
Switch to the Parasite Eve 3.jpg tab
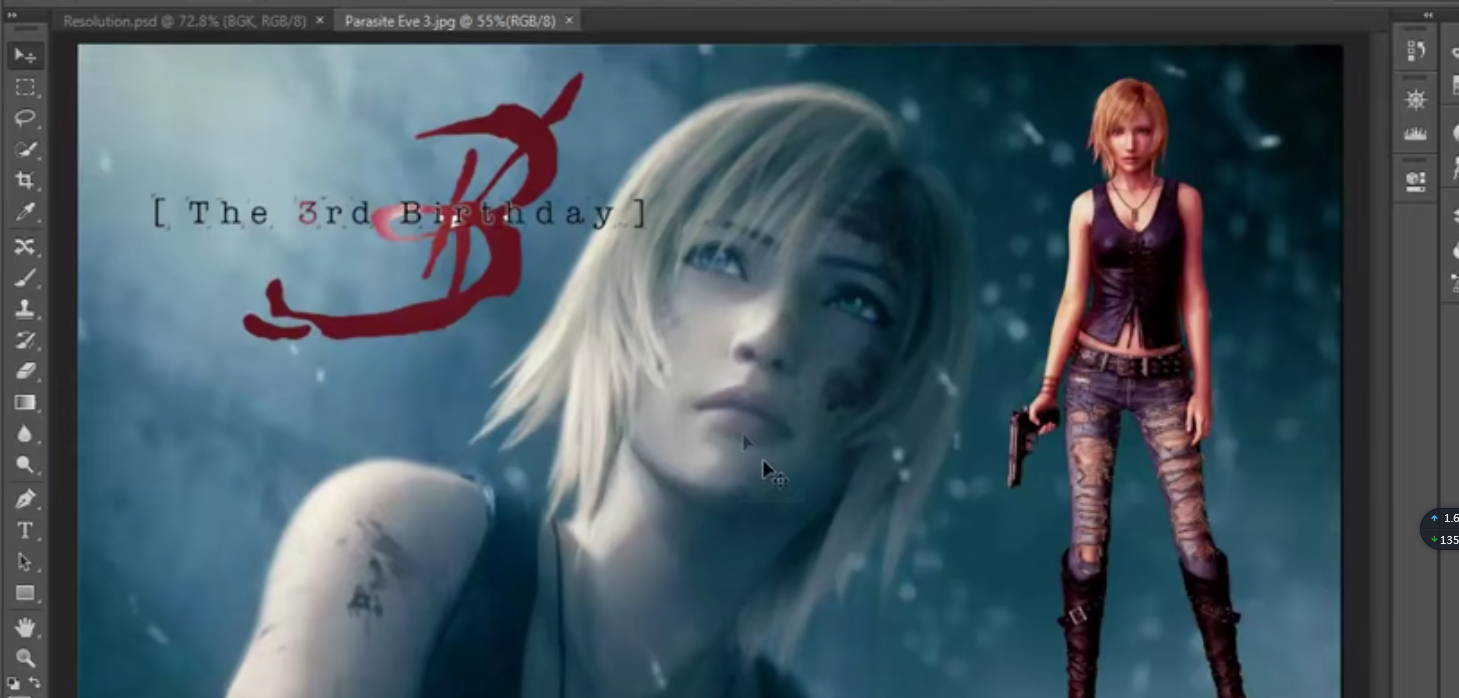[450, 20]
